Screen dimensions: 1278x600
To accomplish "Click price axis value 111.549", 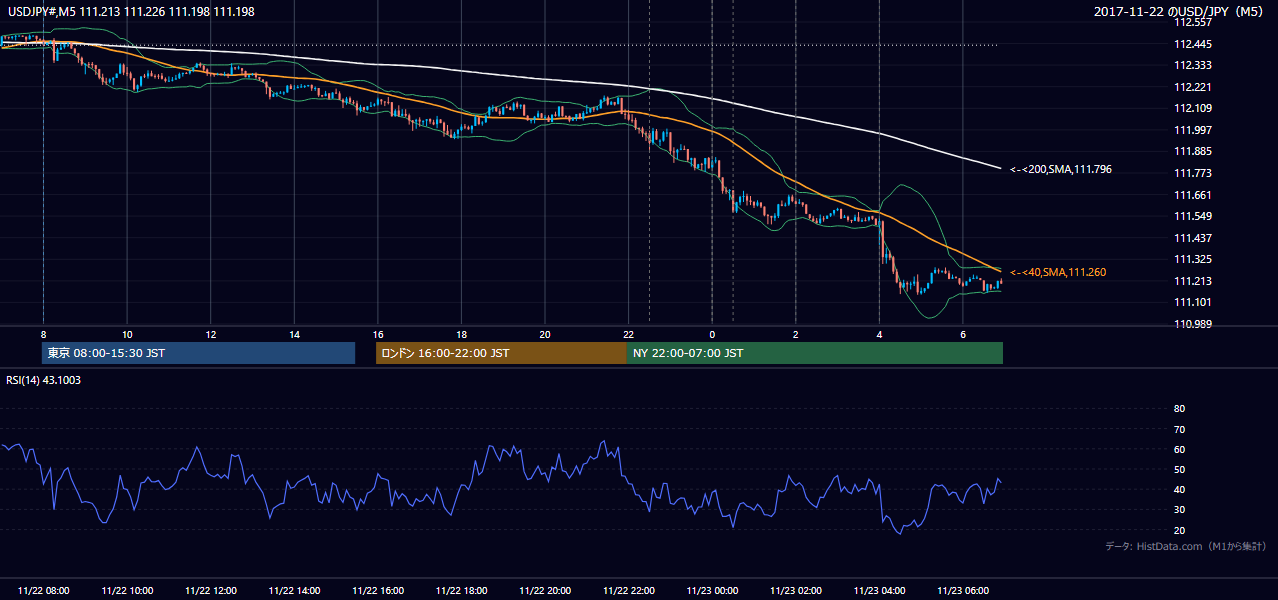I will tap(1192, 216).
